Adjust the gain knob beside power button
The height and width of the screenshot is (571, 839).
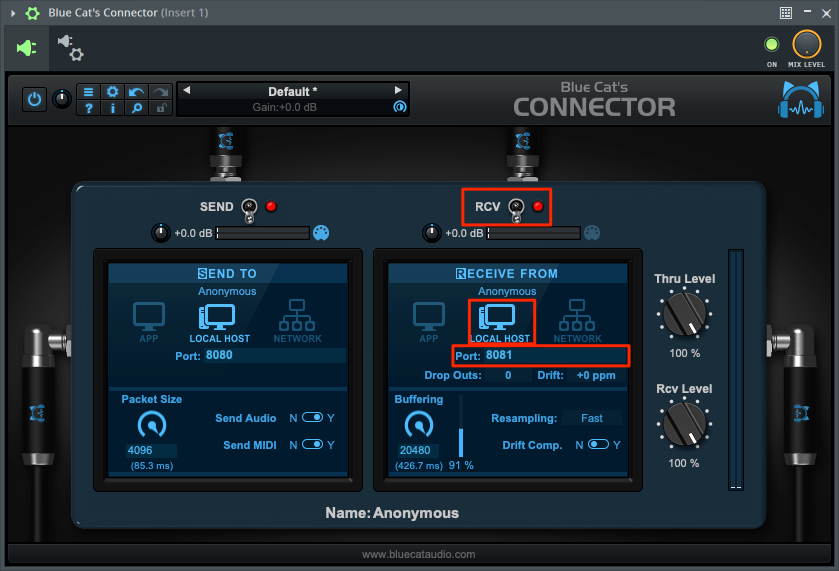click(62, 99)
